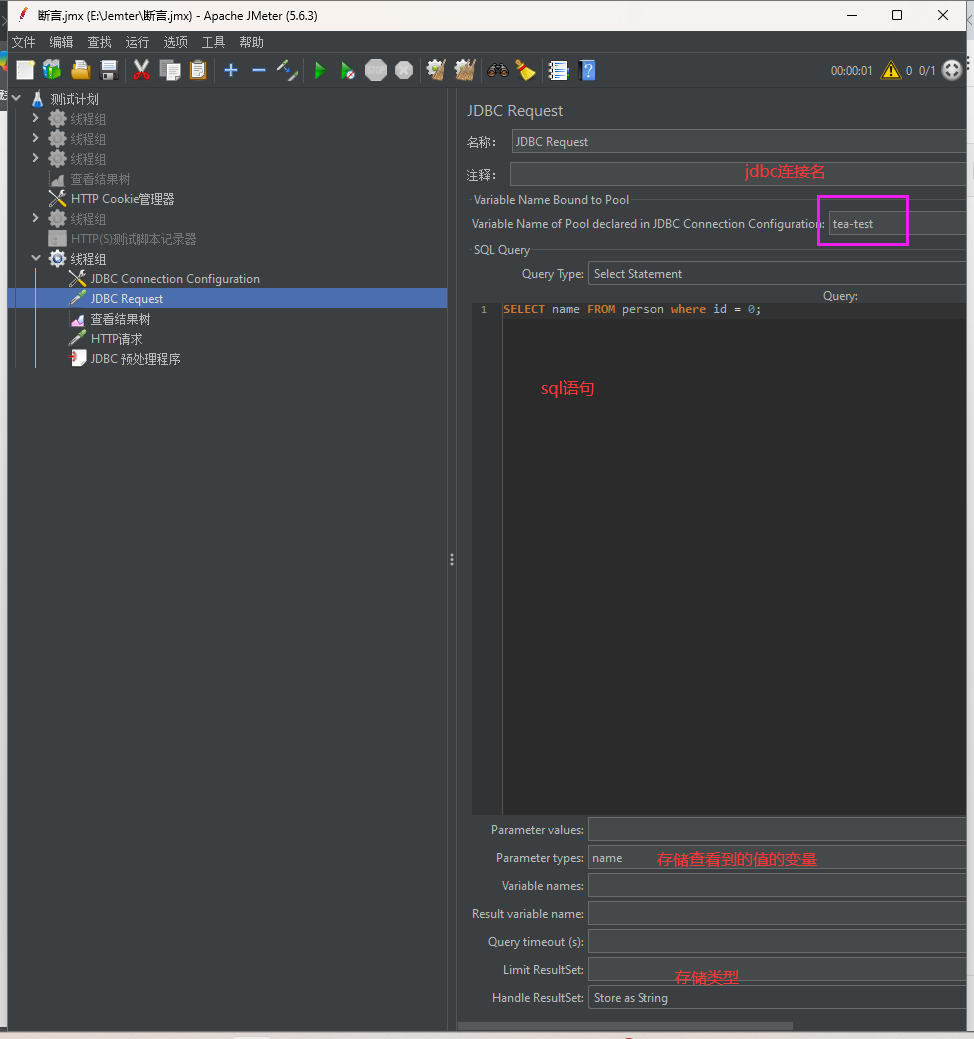Select the HTTP(S)测试脚本记录器 tree item
The width and height of the screenshot is (974, 1039).
133,239
